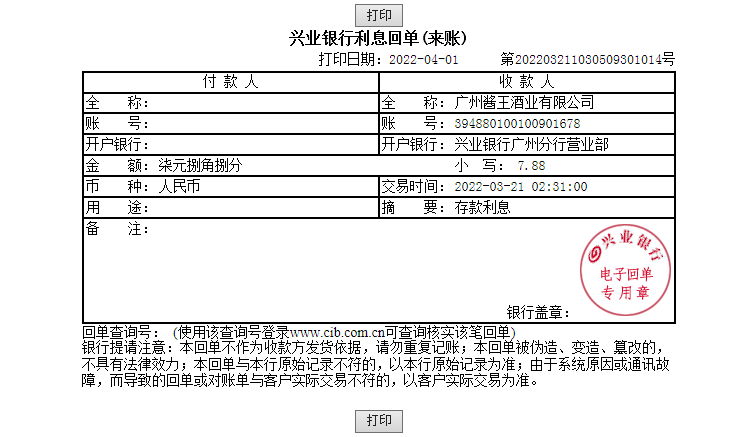Click the payer 开户银行 label
The width and height of the screenshot is (755, 437).
point(117,144)
